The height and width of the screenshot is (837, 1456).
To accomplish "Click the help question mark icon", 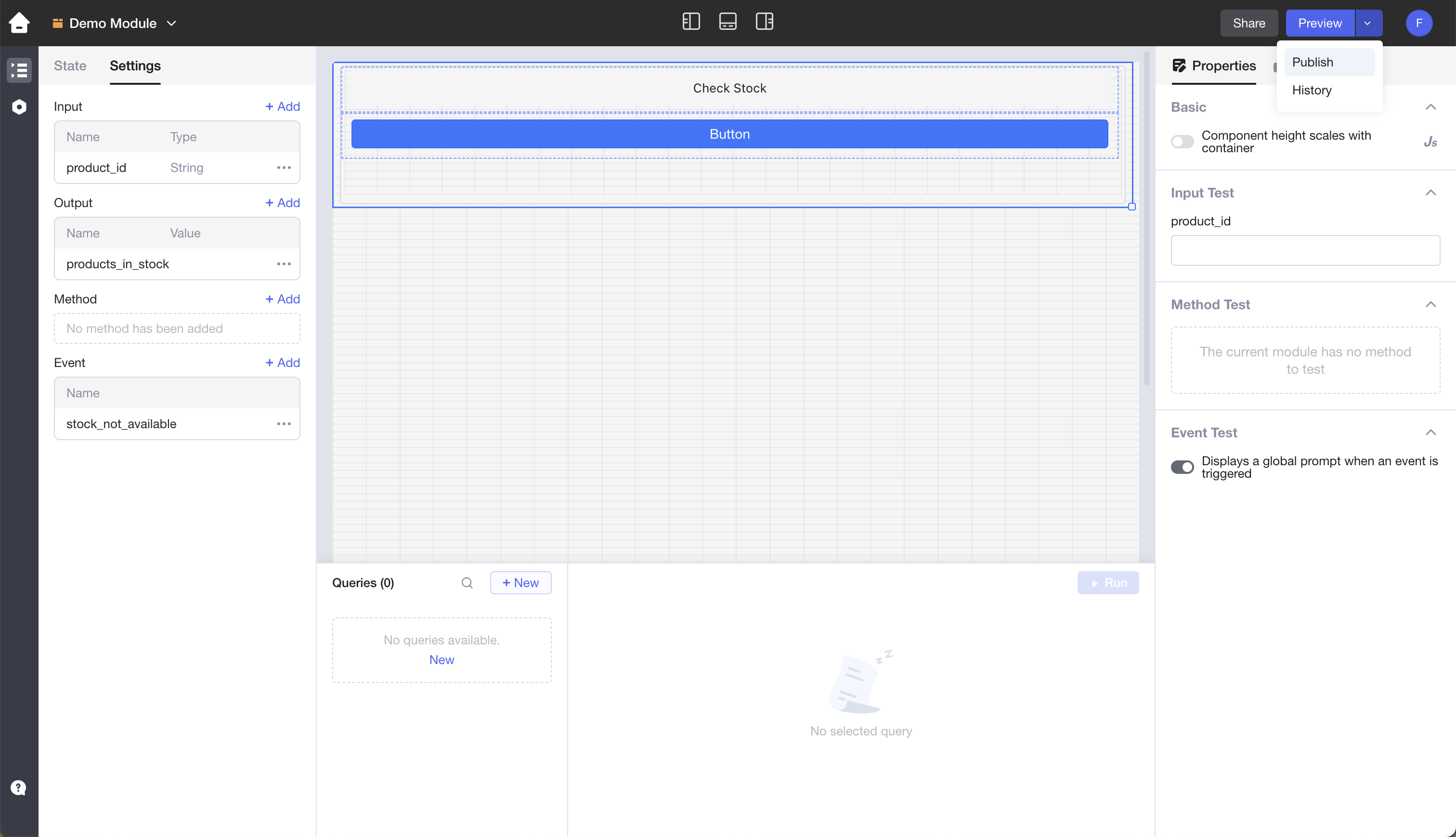I will point(18,787).
